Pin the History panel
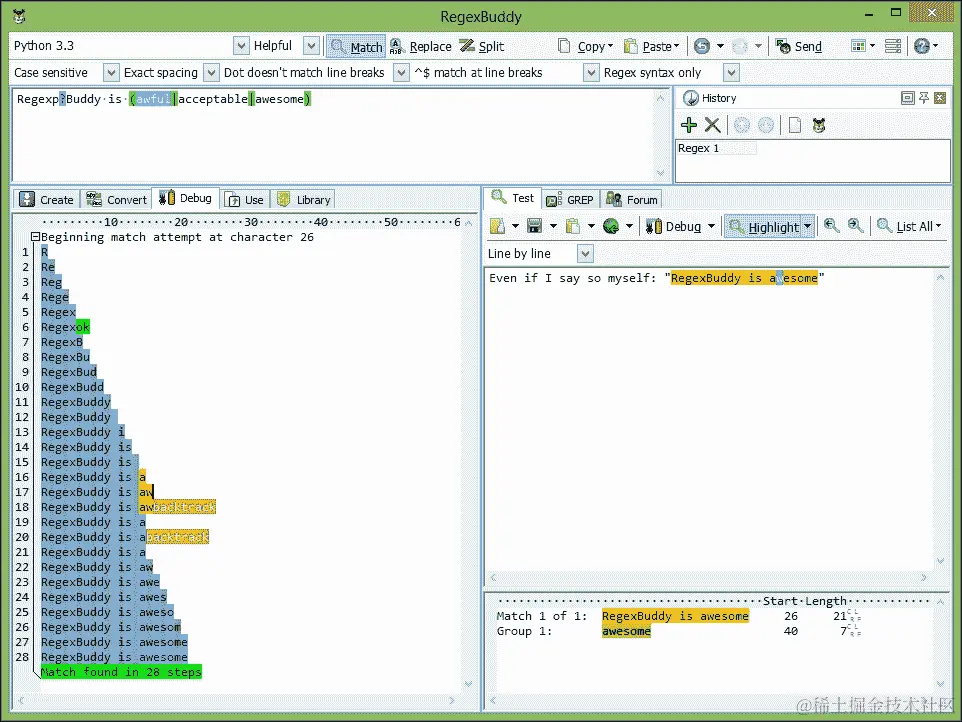 coord(923,98)
